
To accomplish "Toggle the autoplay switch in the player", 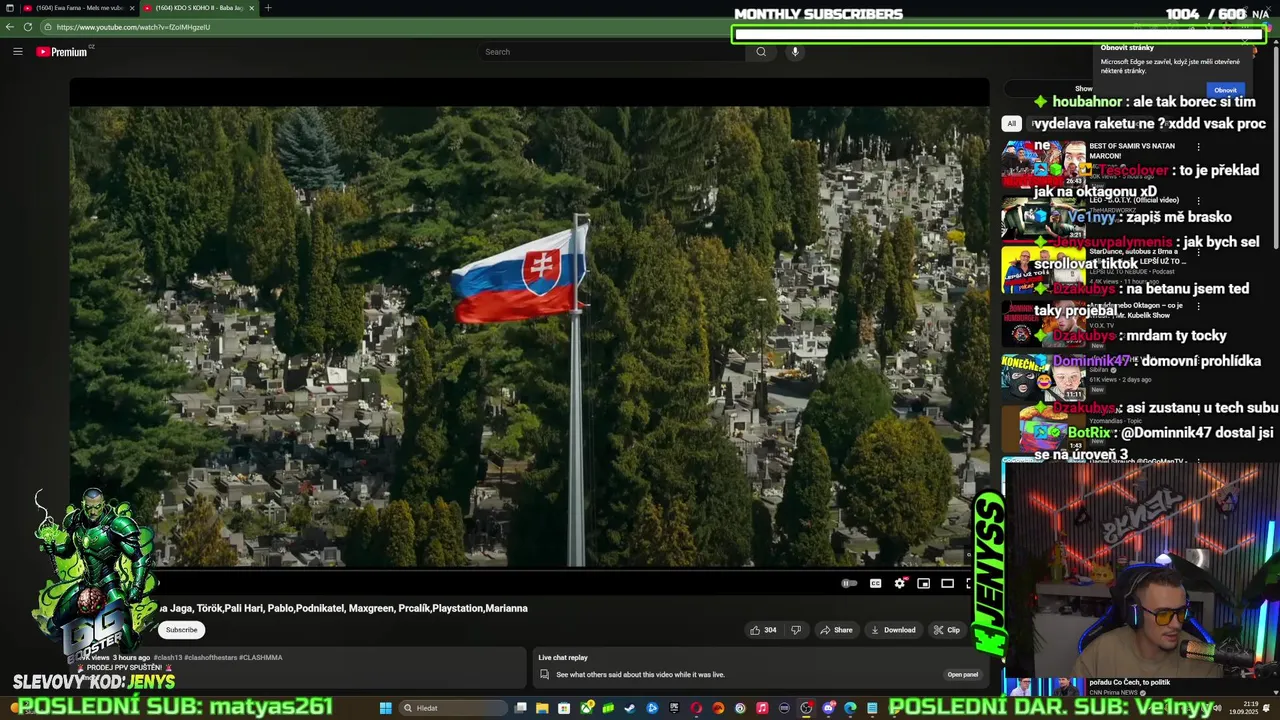I will click(x=849, y=583).
